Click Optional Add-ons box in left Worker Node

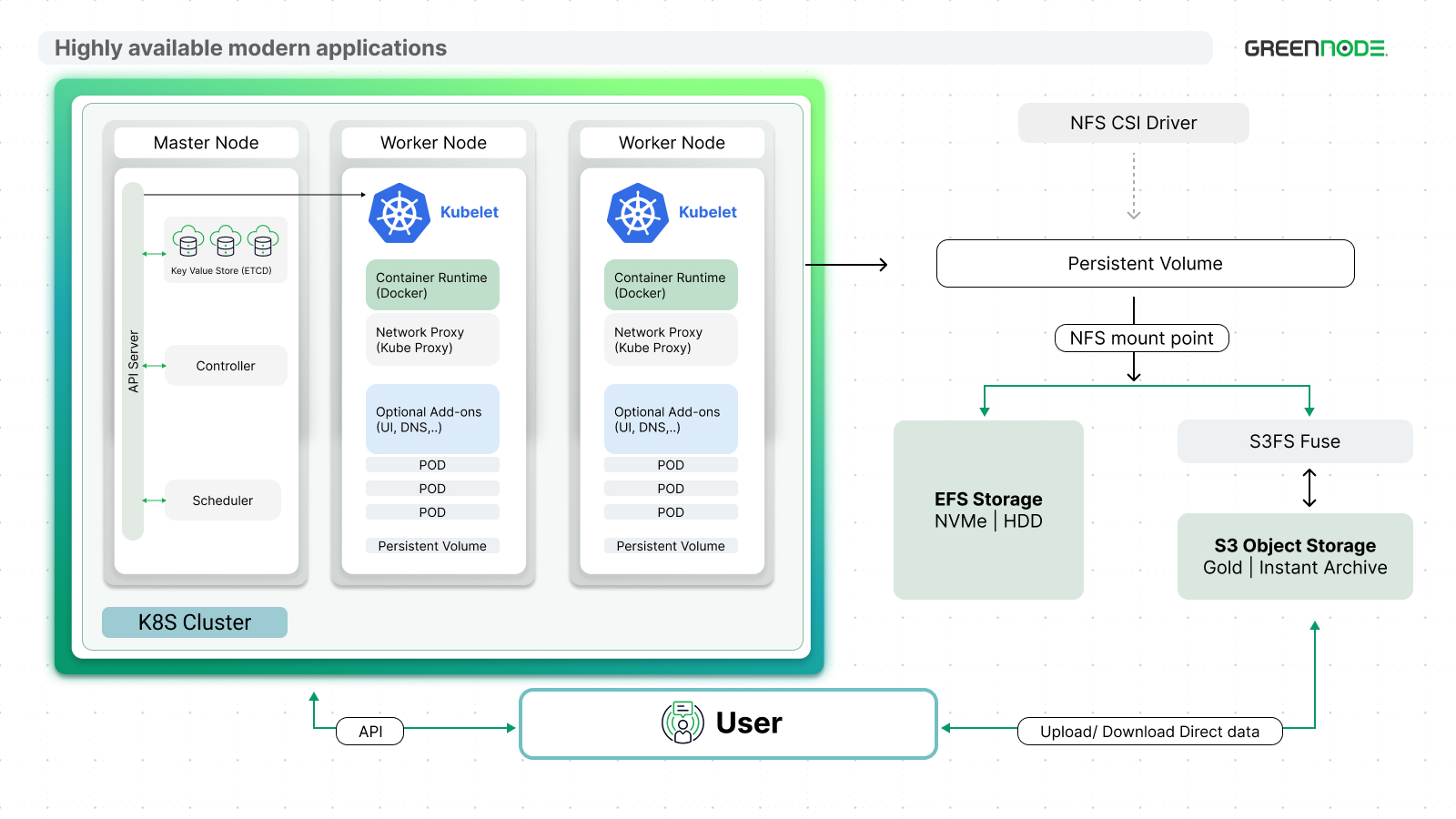click(432, 419)
